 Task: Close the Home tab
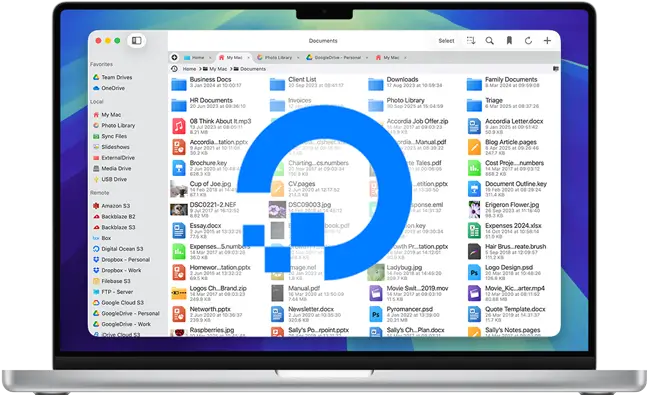(x=210, y=57)
